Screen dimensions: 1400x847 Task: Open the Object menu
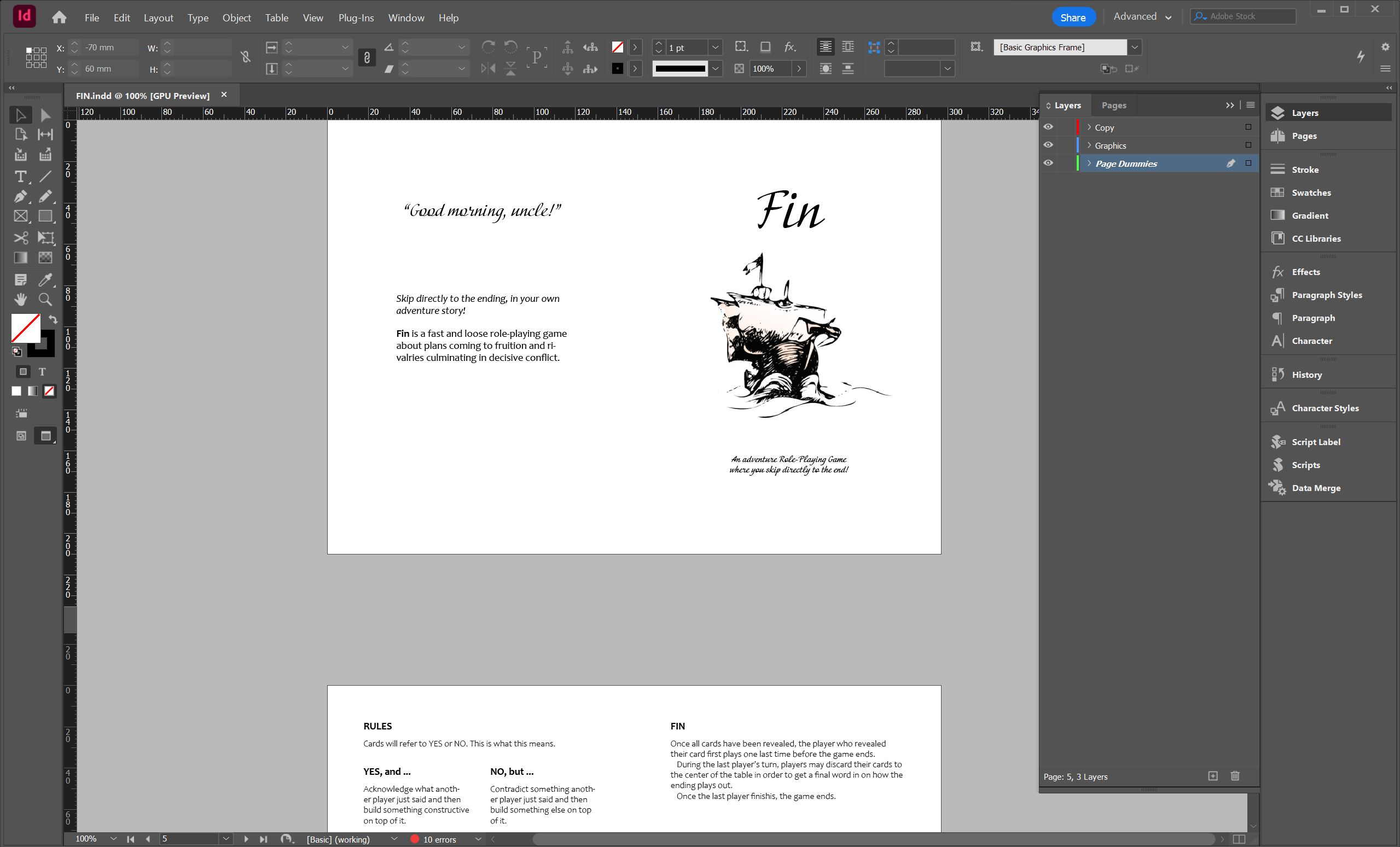pos(236,17)
